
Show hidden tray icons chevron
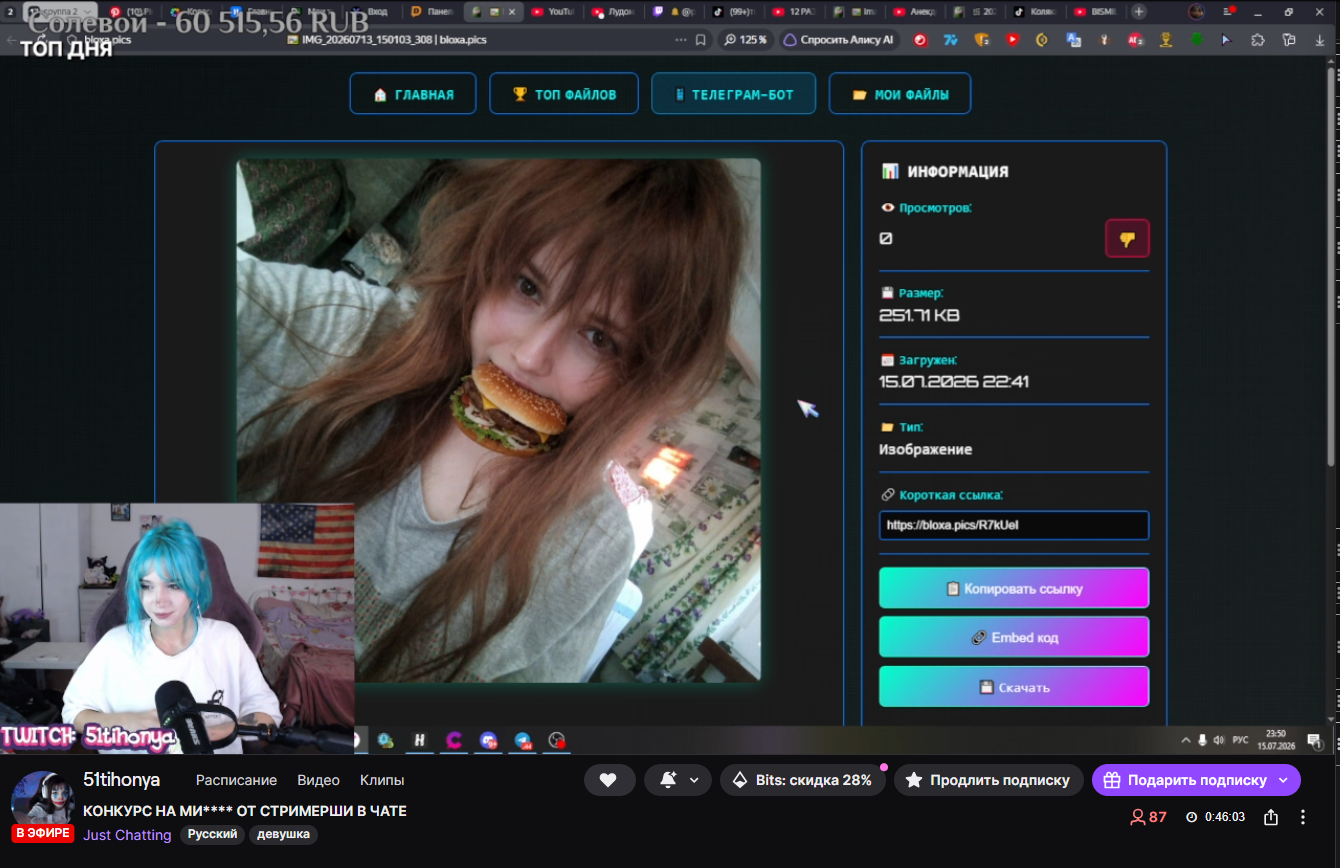(x=1186, y=740)
